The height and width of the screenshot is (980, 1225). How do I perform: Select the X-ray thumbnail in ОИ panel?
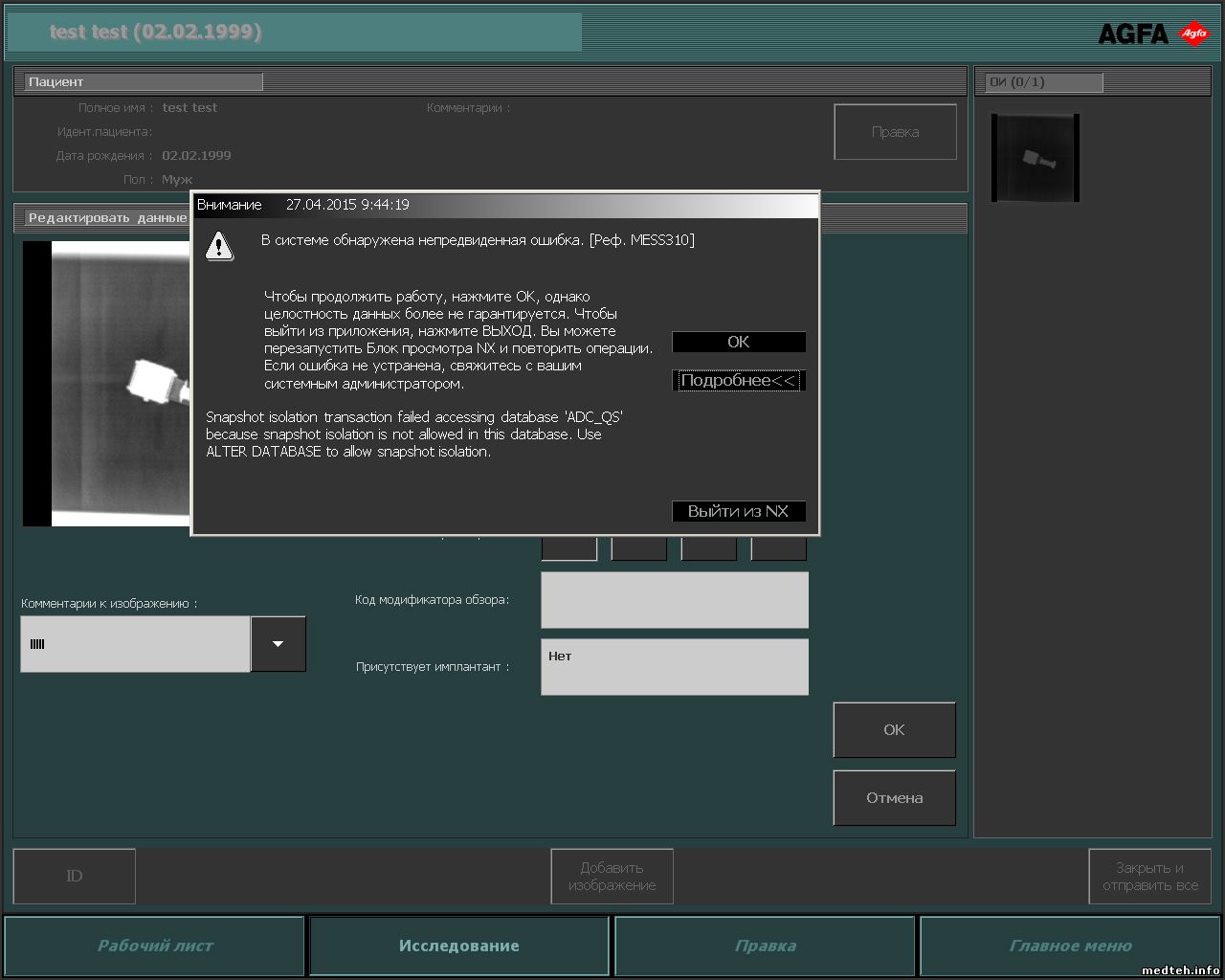tap(1035, 158)
